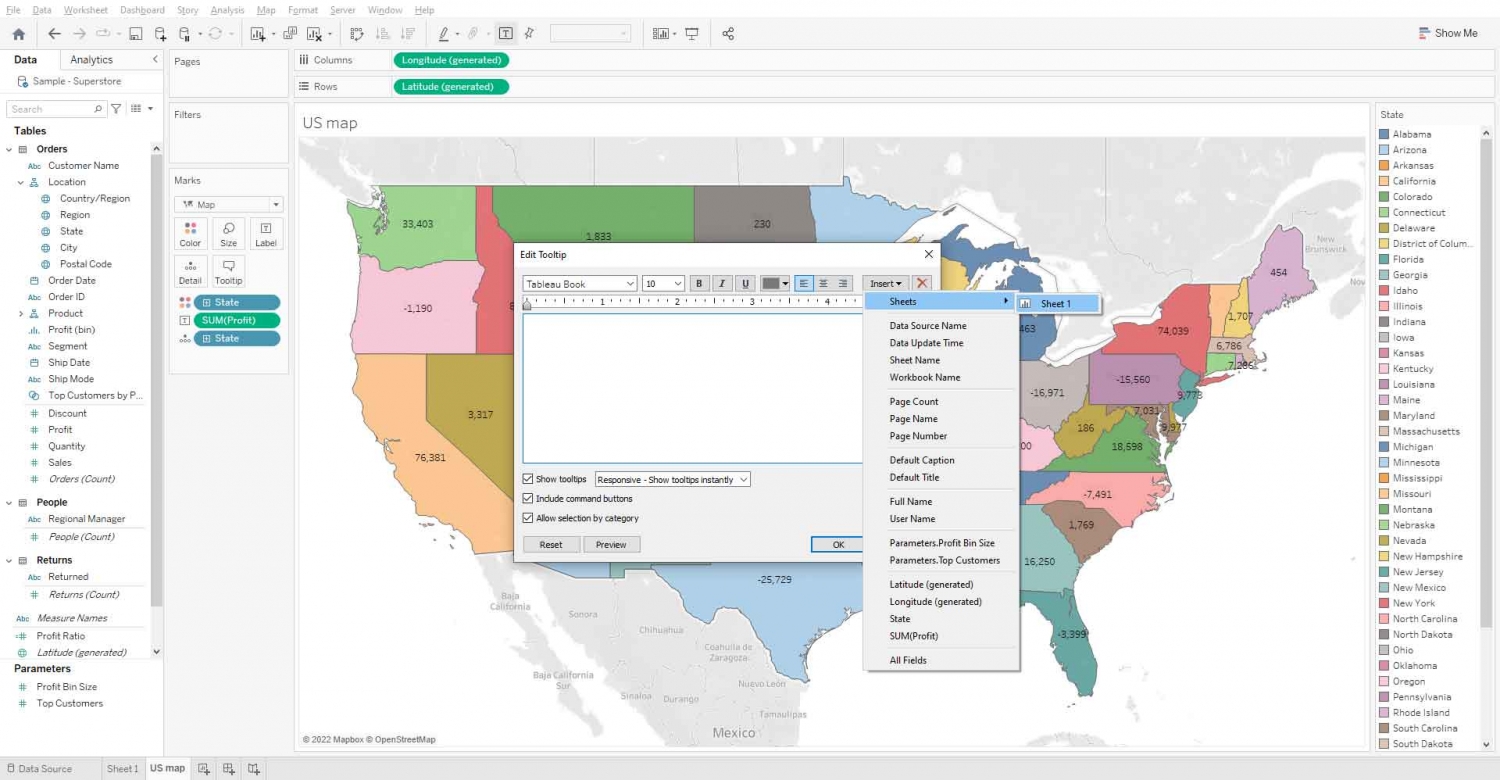Click the Sort Ascending toolbar icon

click(x=383, y=33)
